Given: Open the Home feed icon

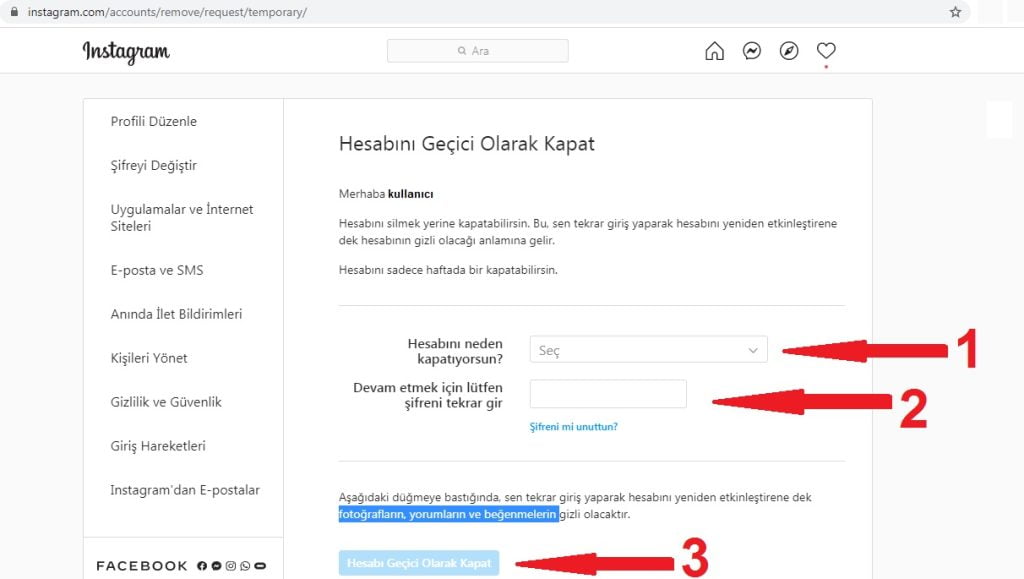Looking at the screenshot, I should [x=714, y=50].
